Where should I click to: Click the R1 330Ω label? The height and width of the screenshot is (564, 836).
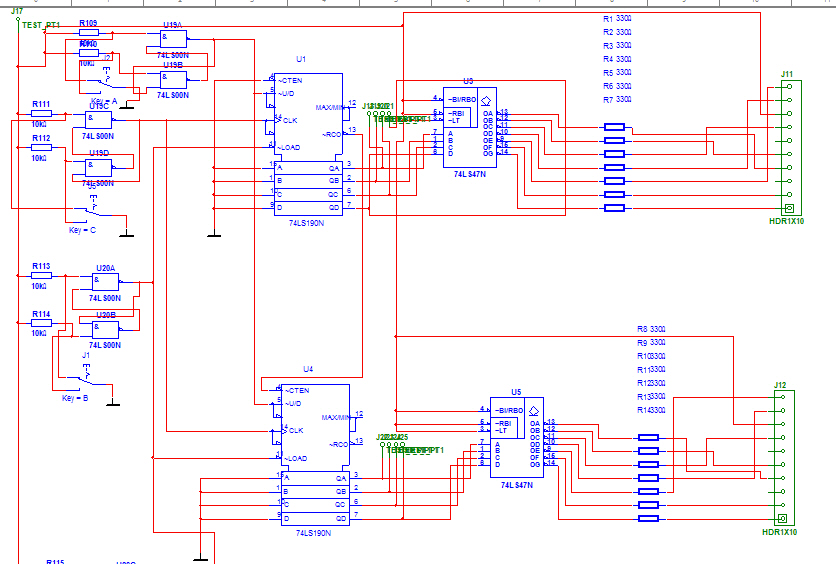(x=617, y=19)
